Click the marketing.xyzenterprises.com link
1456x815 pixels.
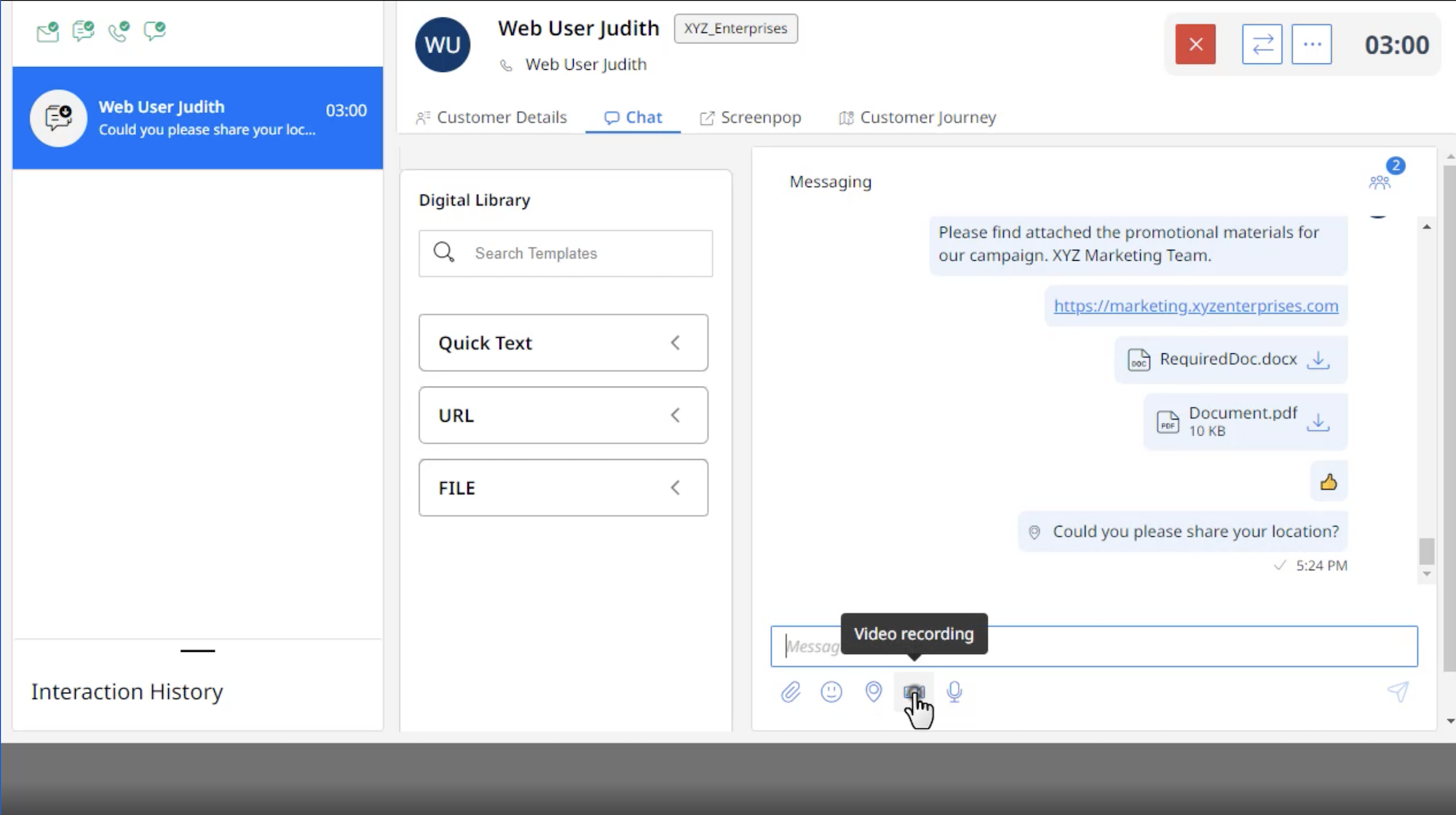1196,305
